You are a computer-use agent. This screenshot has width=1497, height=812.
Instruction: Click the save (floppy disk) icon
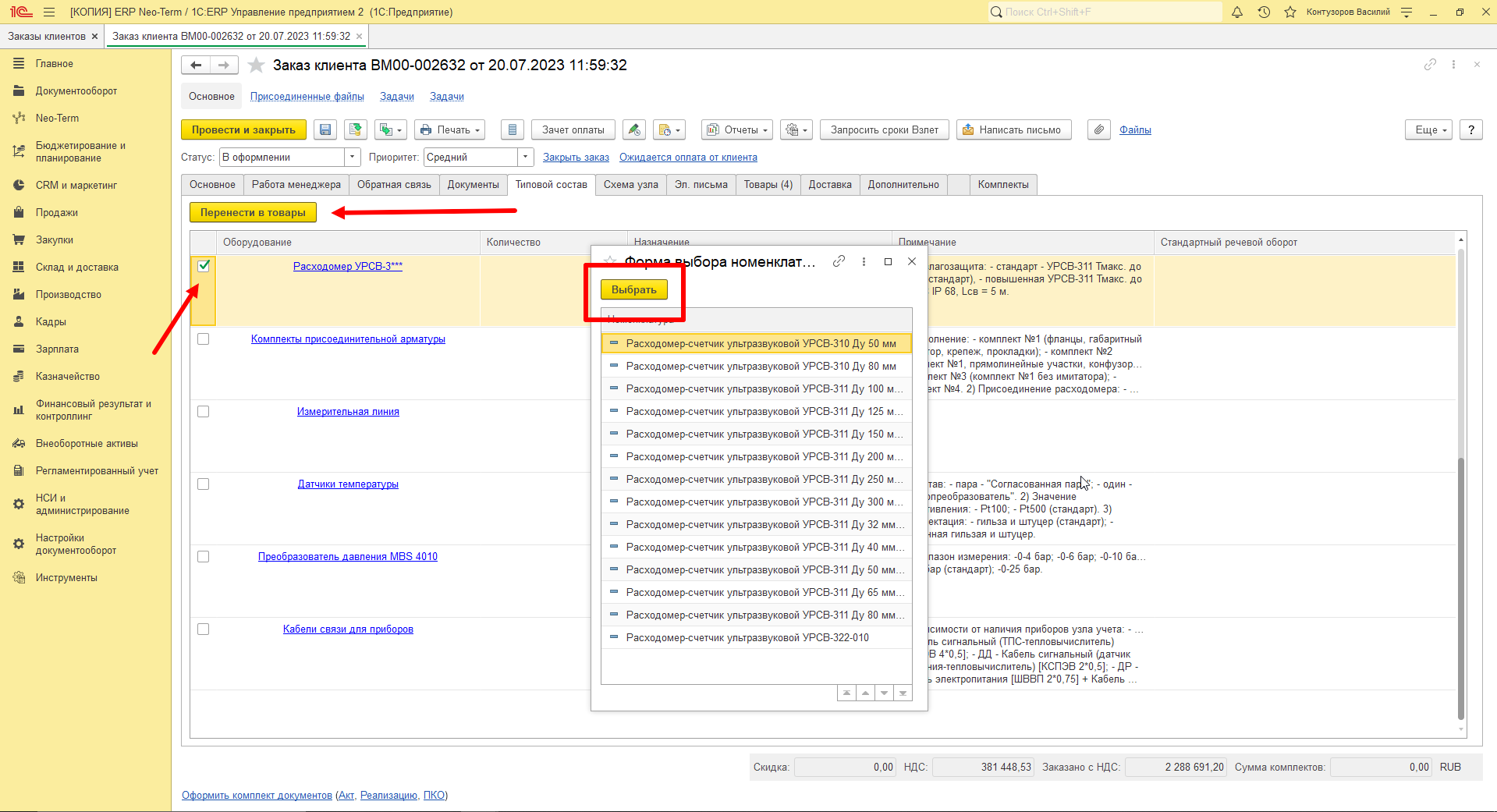coord(325,129)
